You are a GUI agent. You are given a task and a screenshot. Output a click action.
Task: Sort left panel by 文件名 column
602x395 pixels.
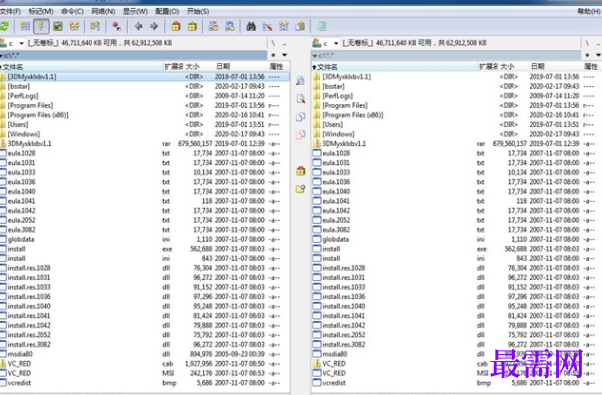pos(81,67)
